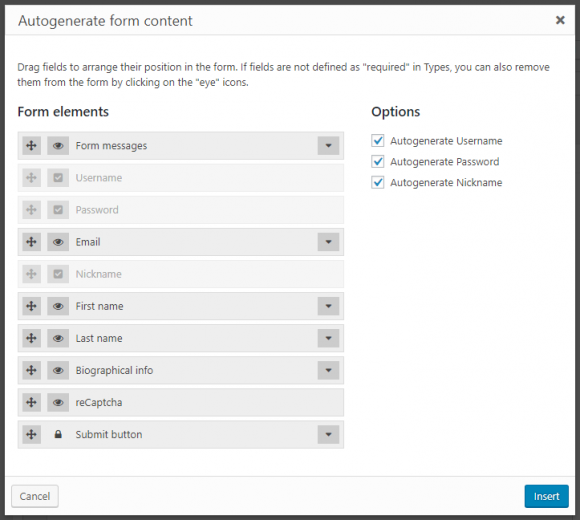Screen dimensions: 580x520
Task: Click the Submit button move handle
Action: click(31, 434)
